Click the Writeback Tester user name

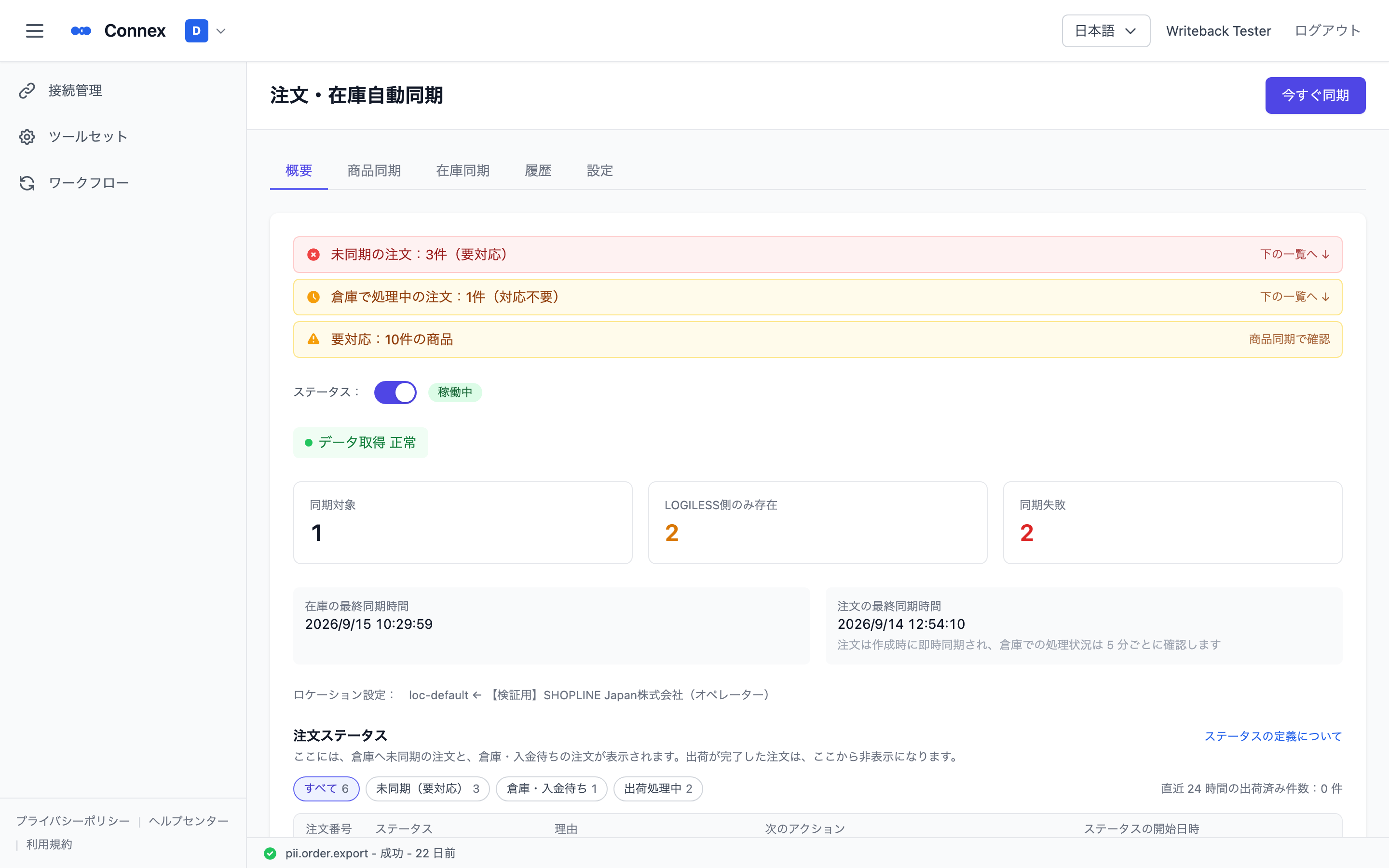(1218, 31)
